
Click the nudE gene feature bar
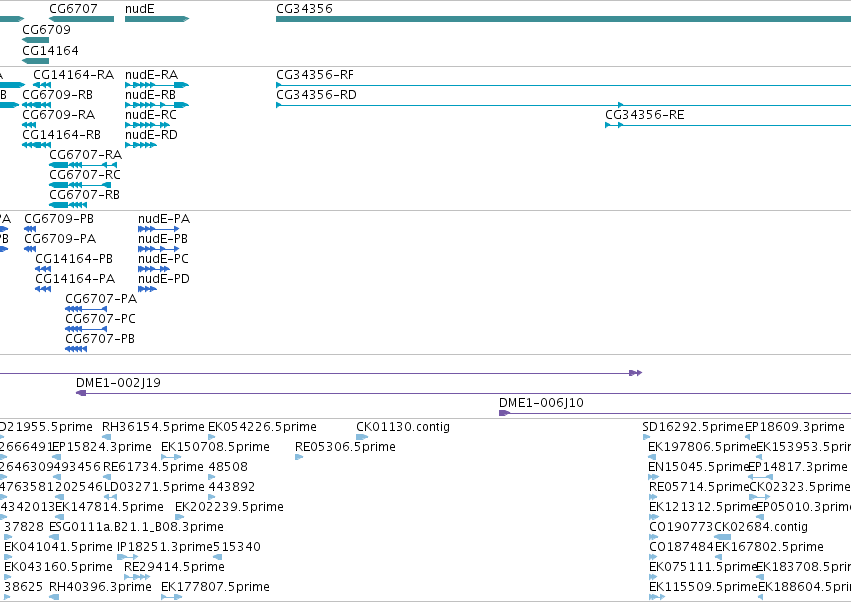(x=157, y=19)
